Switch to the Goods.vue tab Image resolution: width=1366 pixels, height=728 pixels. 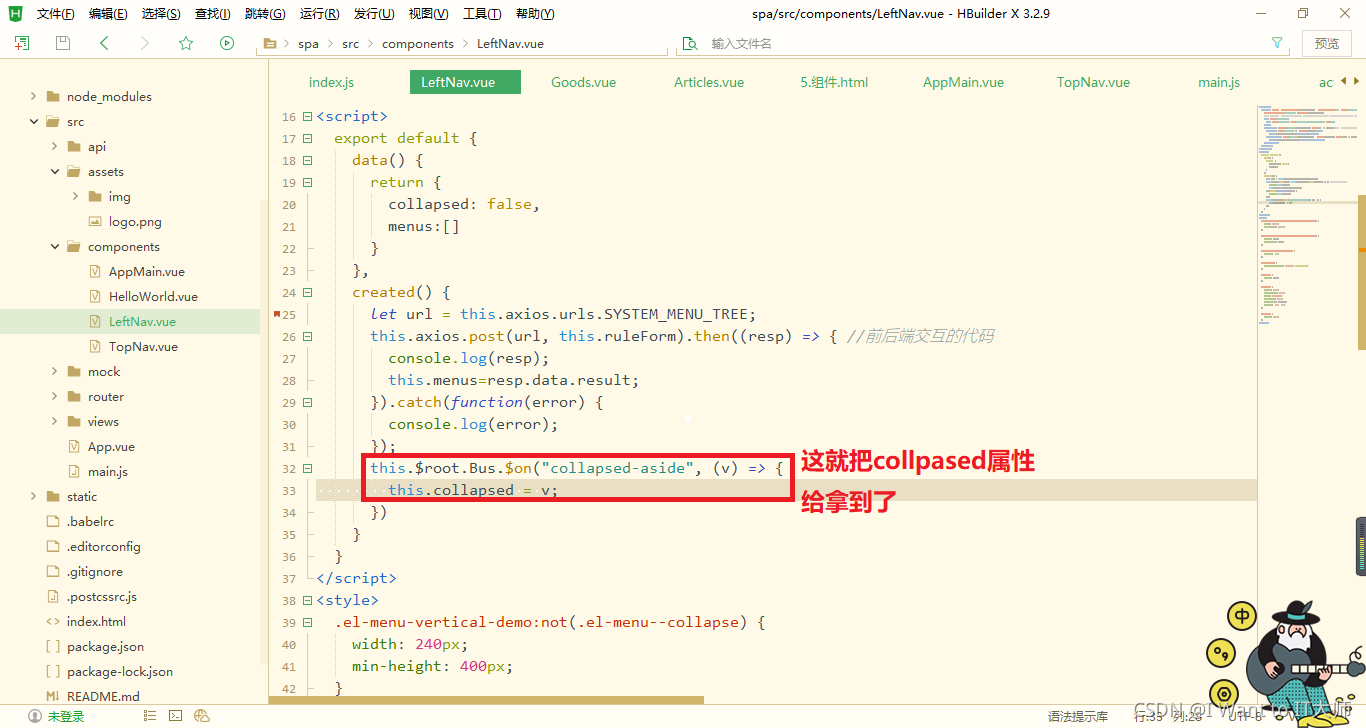coord(583,82)
